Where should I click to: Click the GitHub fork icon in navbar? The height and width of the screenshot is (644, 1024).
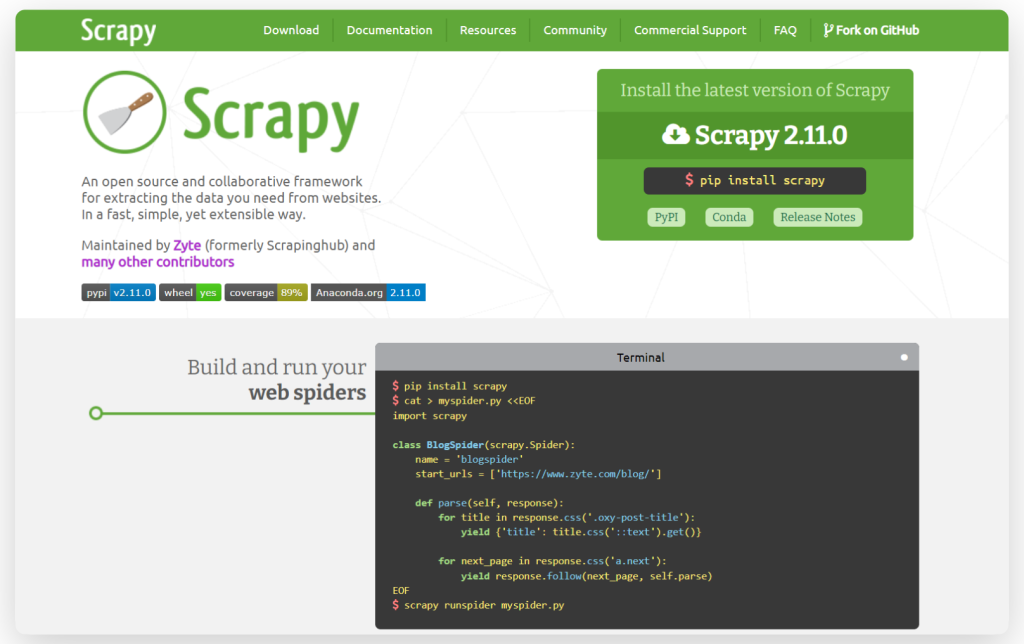(x=828, y=30)
